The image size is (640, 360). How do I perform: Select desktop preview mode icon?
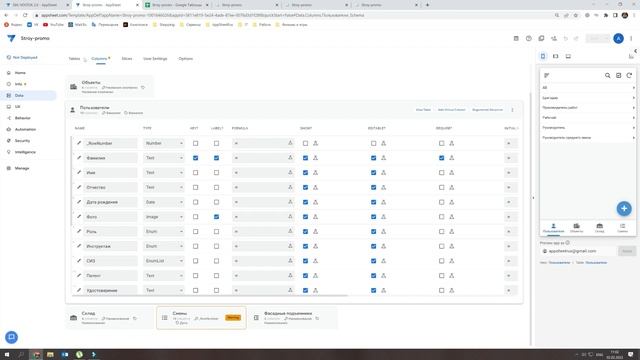(x=568, y=56)
